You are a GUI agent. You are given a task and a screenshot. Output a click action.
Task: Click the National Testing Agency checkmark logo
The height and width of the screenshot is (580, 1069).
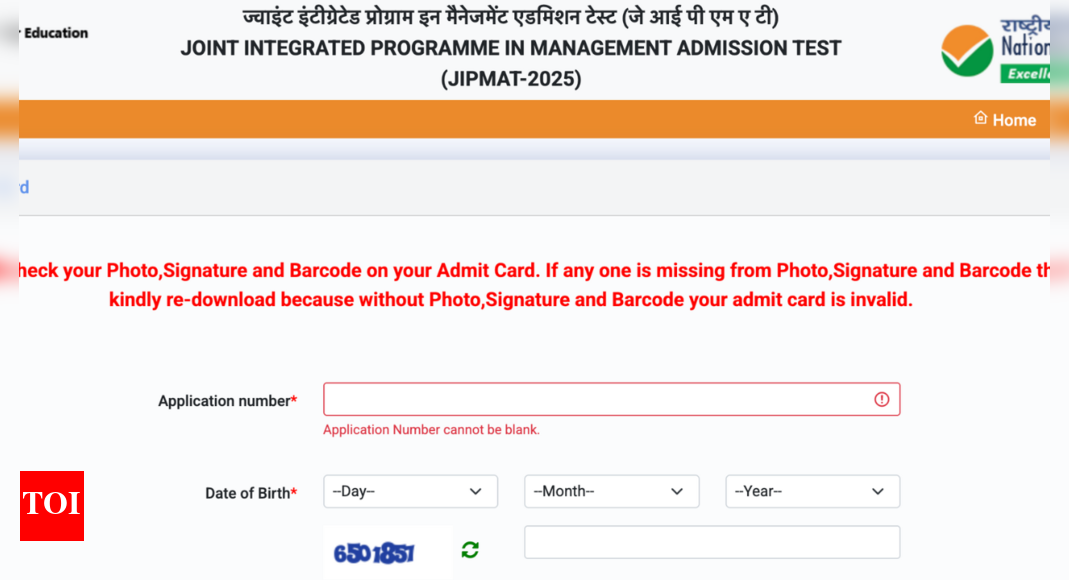[x=967, y=51]
